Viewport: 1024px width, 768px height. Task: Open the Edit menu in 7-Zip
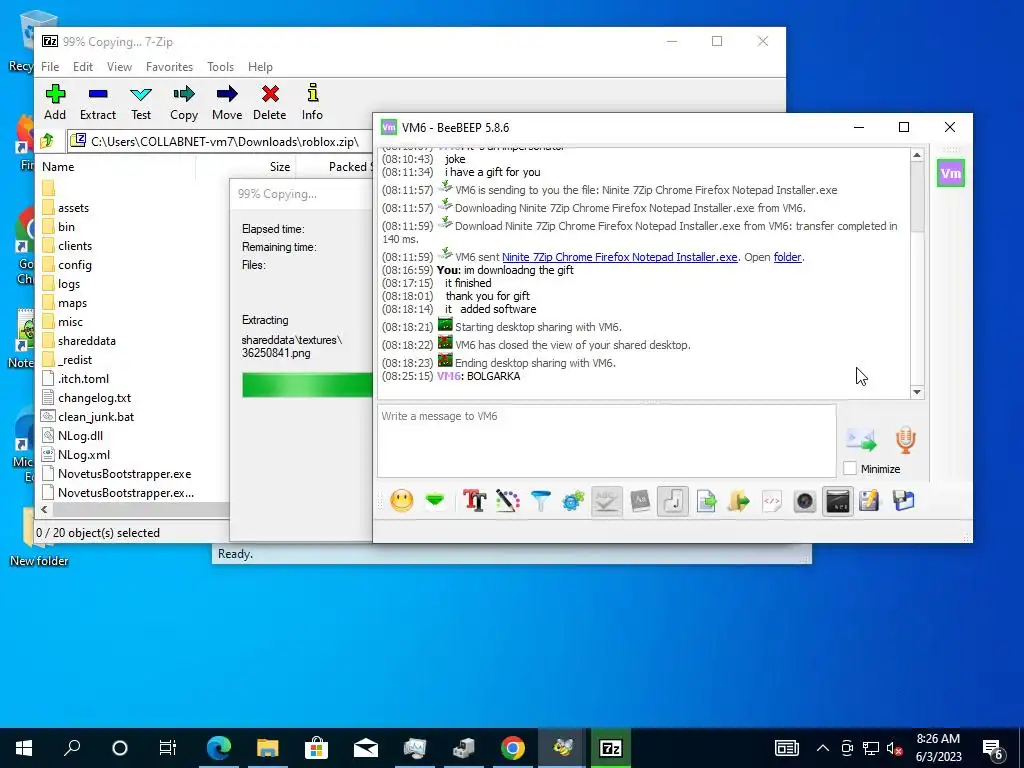(83, 67)
